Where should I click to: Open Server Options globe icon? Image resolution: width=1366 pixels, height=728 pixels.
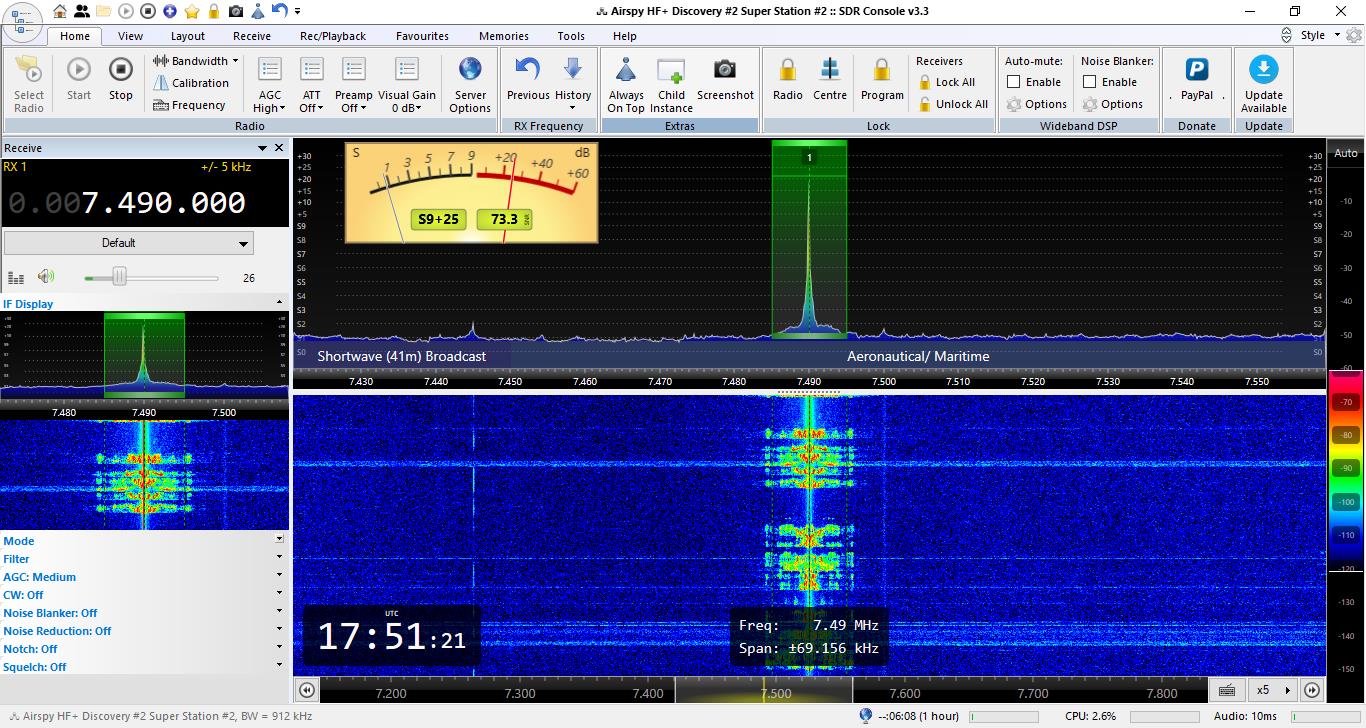coord(470,70)
